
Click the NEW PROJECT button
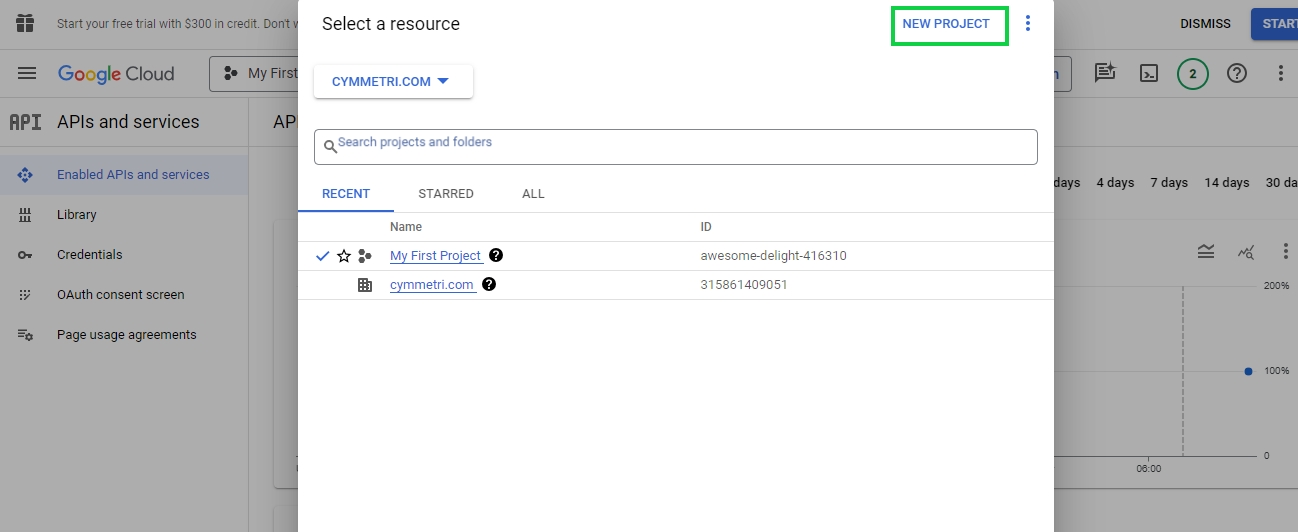(946, 24)
